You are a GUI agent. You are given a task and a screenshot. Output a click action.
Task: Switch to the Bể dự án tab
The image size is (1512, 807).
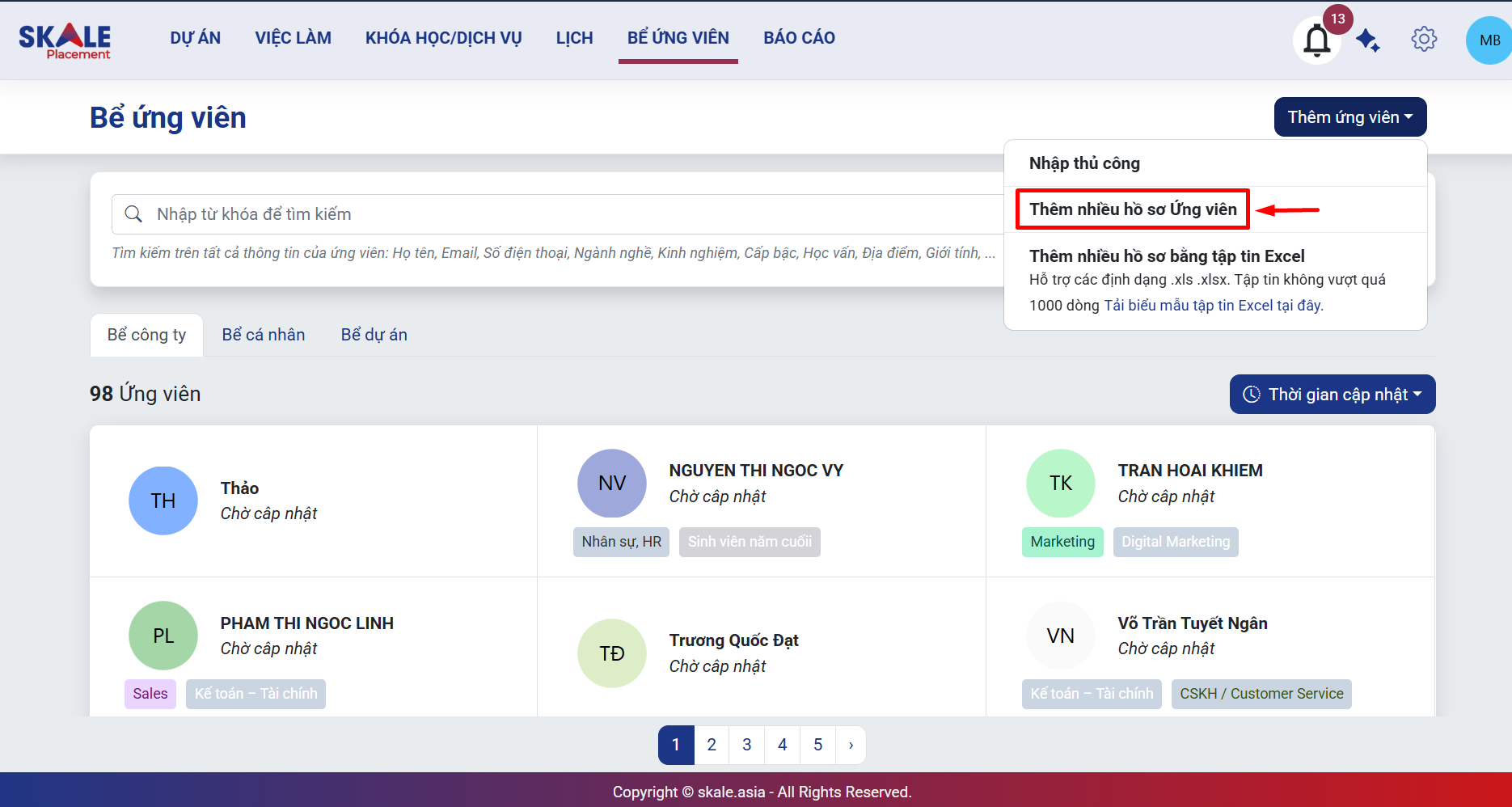tap(374, 335)
